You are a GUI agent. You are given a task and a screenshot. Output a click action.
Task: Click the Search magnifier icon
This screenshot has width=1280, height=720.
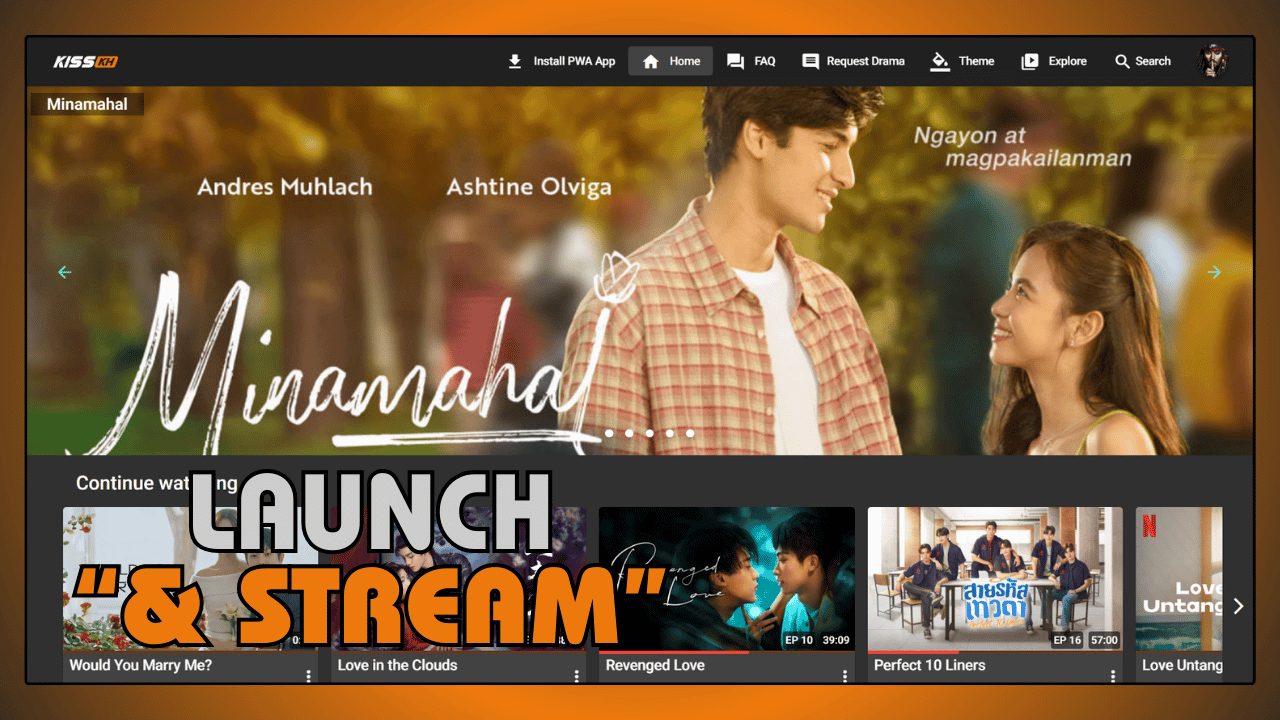point(1121,61)
